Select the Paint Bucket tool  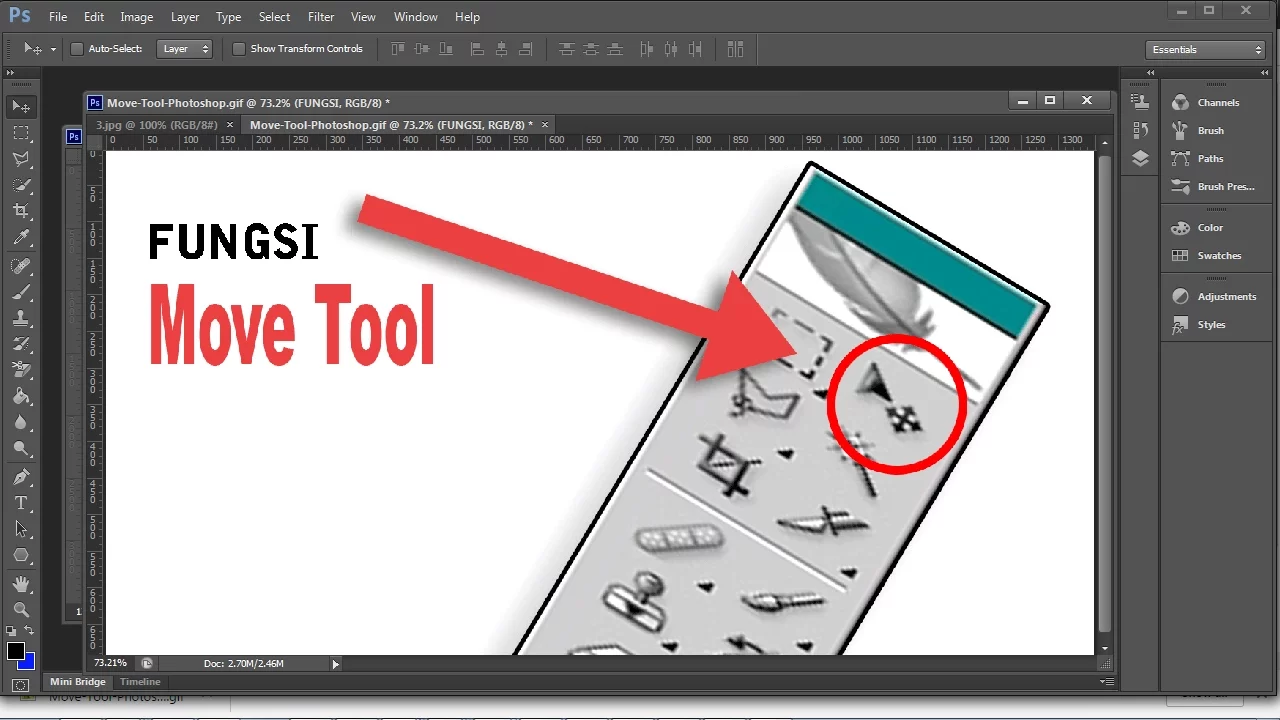pos(21,397)
